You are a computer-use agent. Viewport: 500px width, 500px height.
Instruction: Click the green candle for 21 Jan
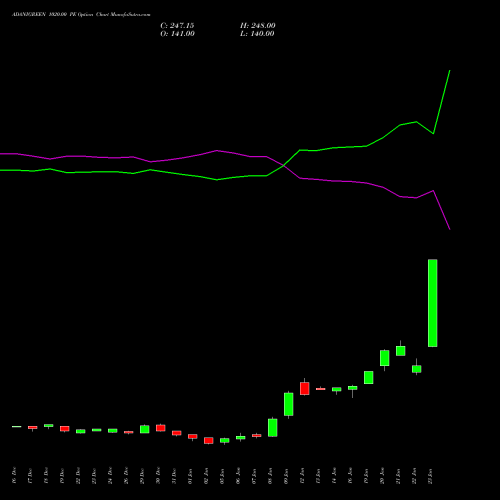pos(401,351)
